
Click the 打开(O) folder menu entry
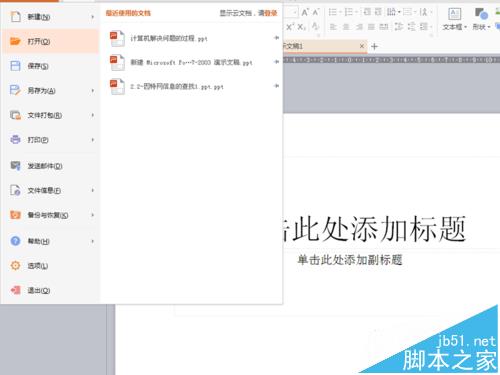pyautogui.click(x=50, y=41)
